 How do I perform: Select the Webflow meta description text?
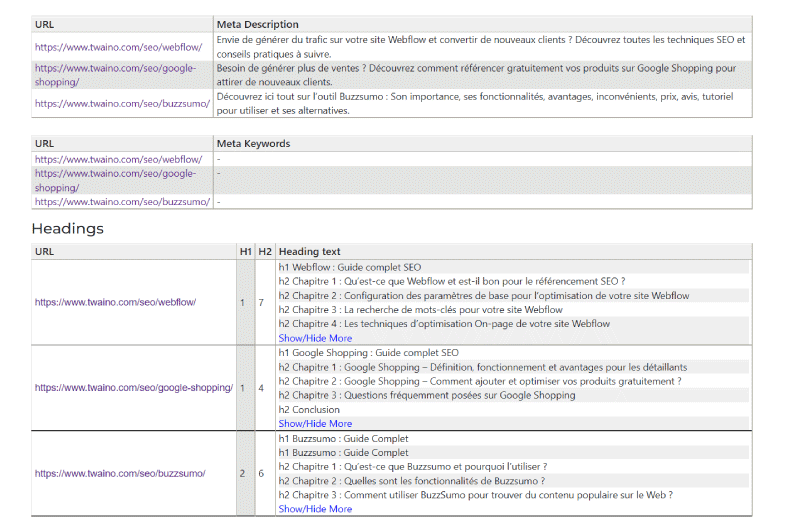pos(481,47)
